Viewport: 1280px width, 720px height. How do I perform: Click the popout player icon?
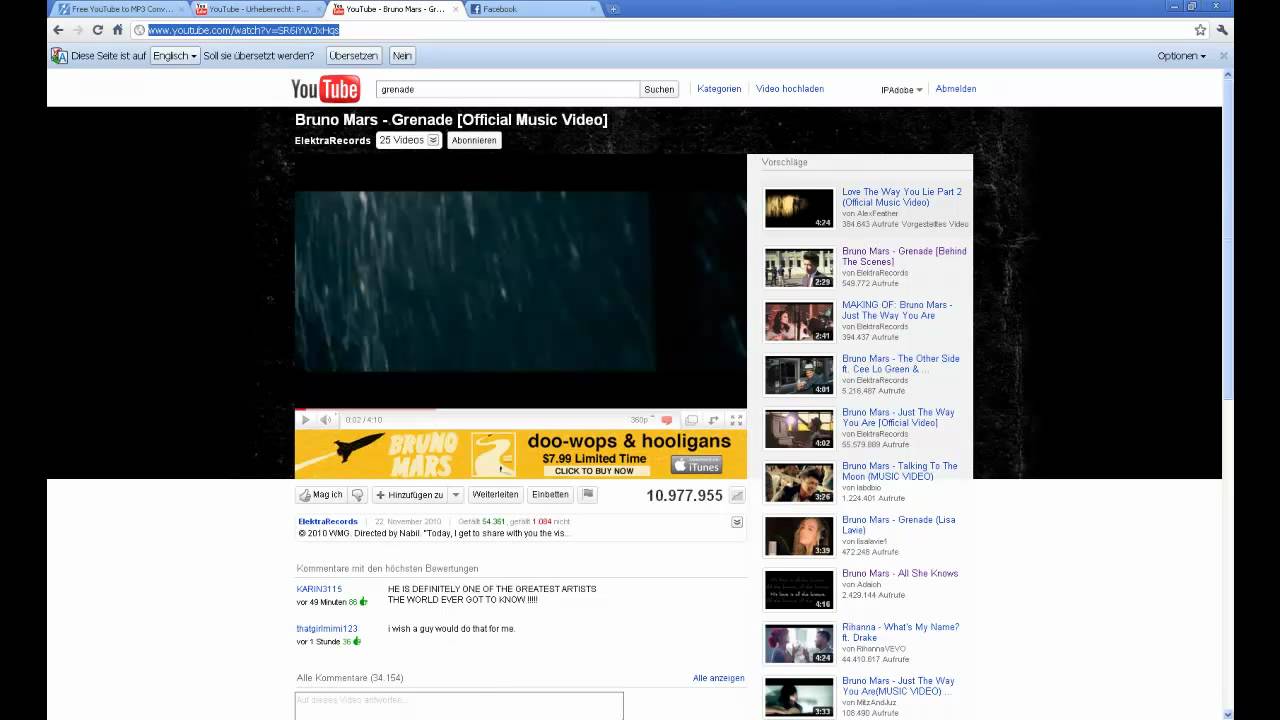pyautogui.click(x=714, y=420)
